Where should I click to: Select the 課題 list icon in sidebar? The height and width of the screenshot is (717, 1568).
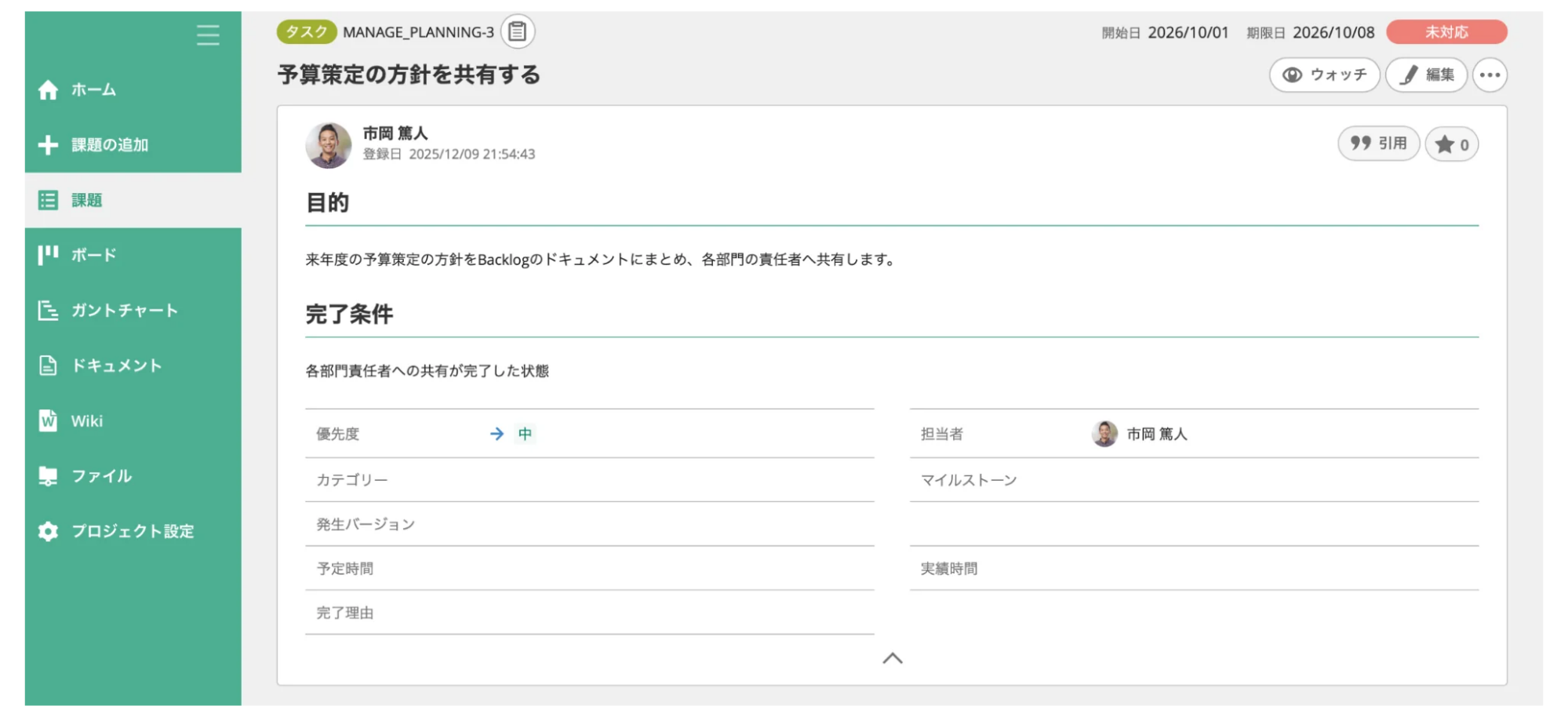pyautogui.click(x=48, y=200)
